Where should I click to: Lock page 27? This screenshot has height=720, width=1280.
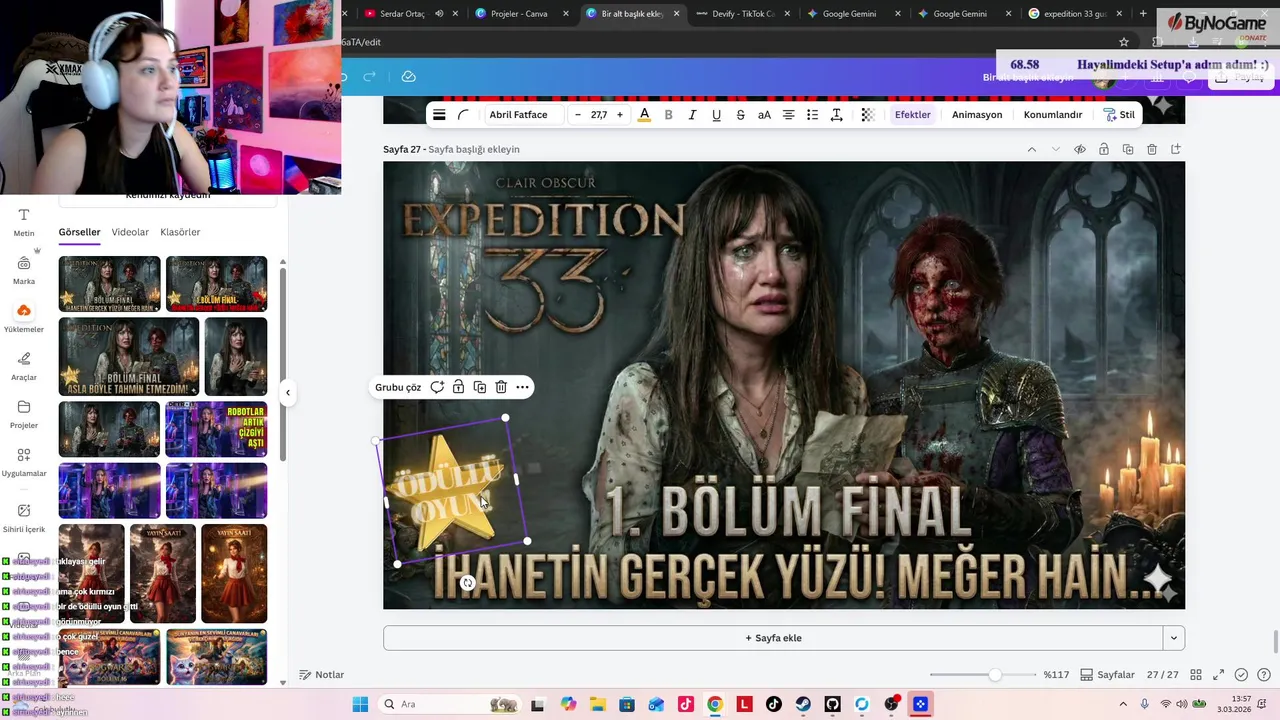point(1104,149)
